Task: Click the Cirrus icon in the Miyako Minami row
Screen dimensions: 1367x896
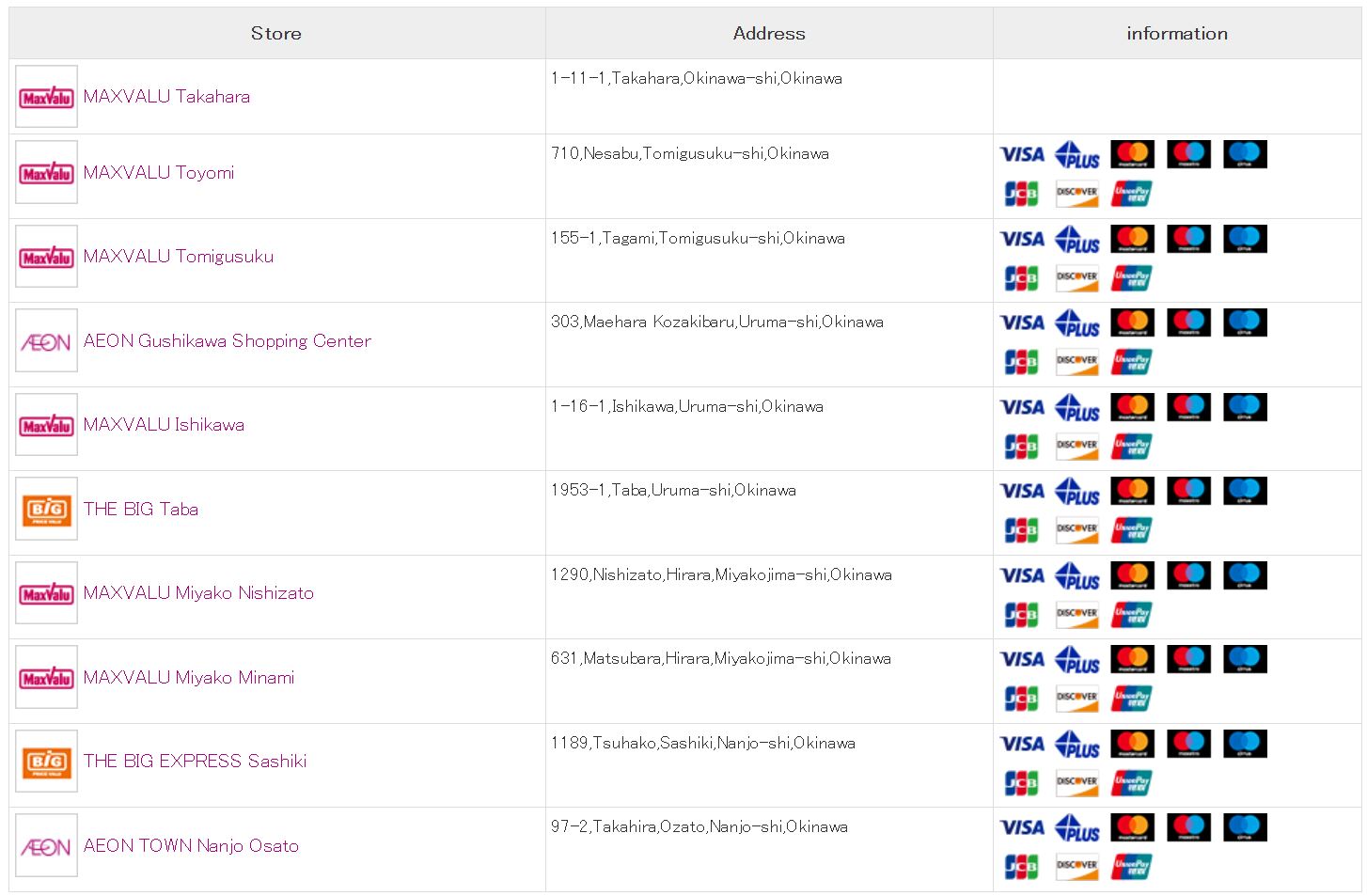Action: 1245,659
